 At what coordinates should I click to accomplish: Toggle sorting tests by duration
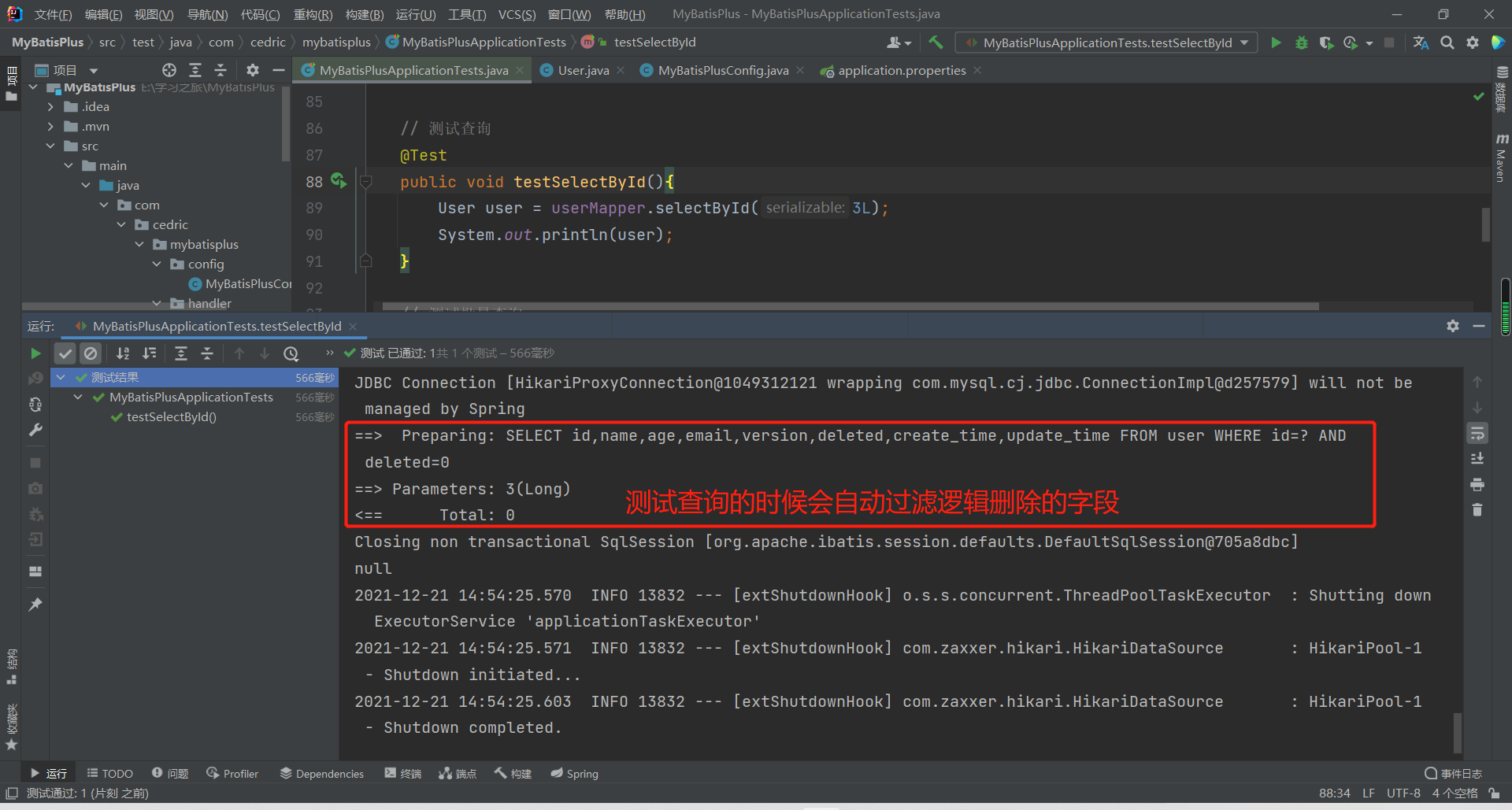[150, 353]
